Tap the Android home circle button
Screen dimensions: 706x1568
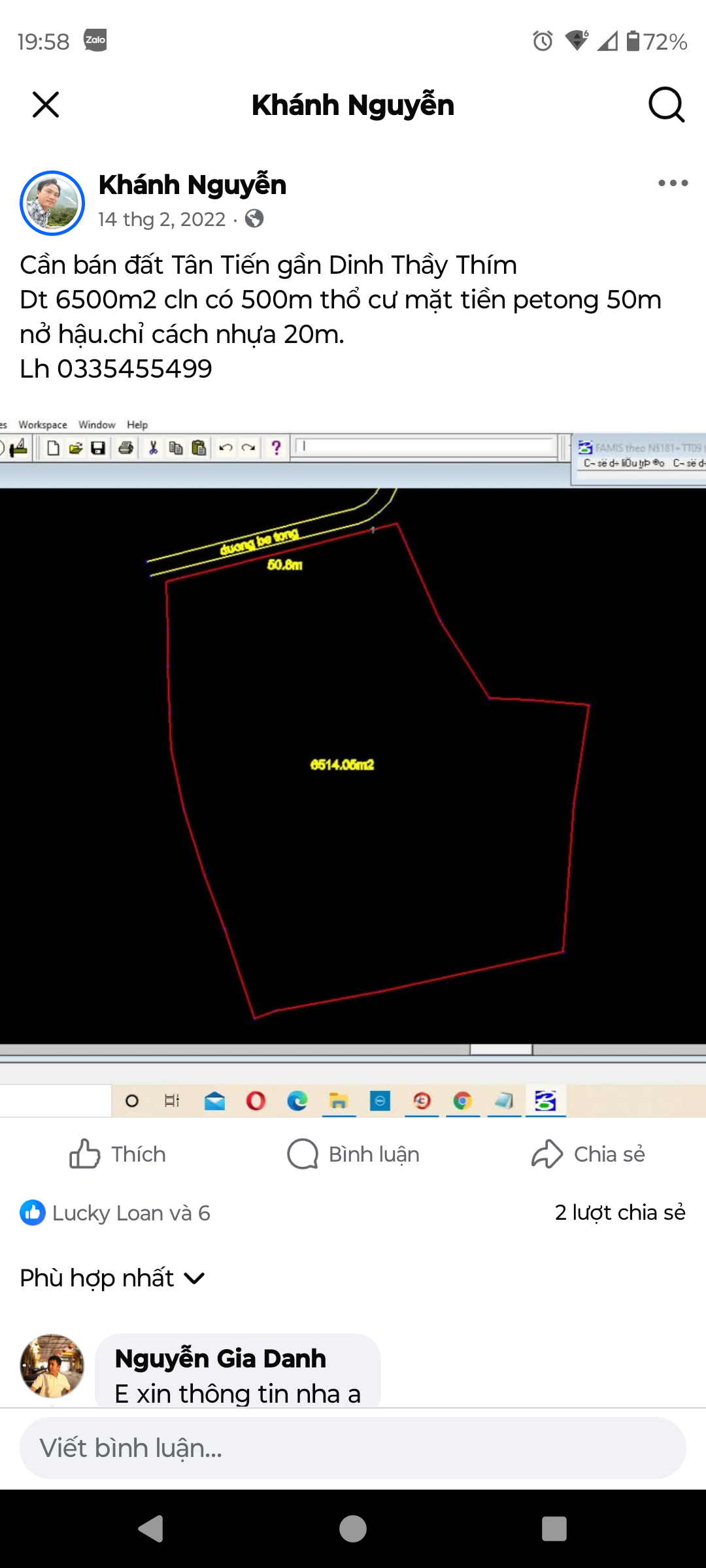[x=353, y=1529]
